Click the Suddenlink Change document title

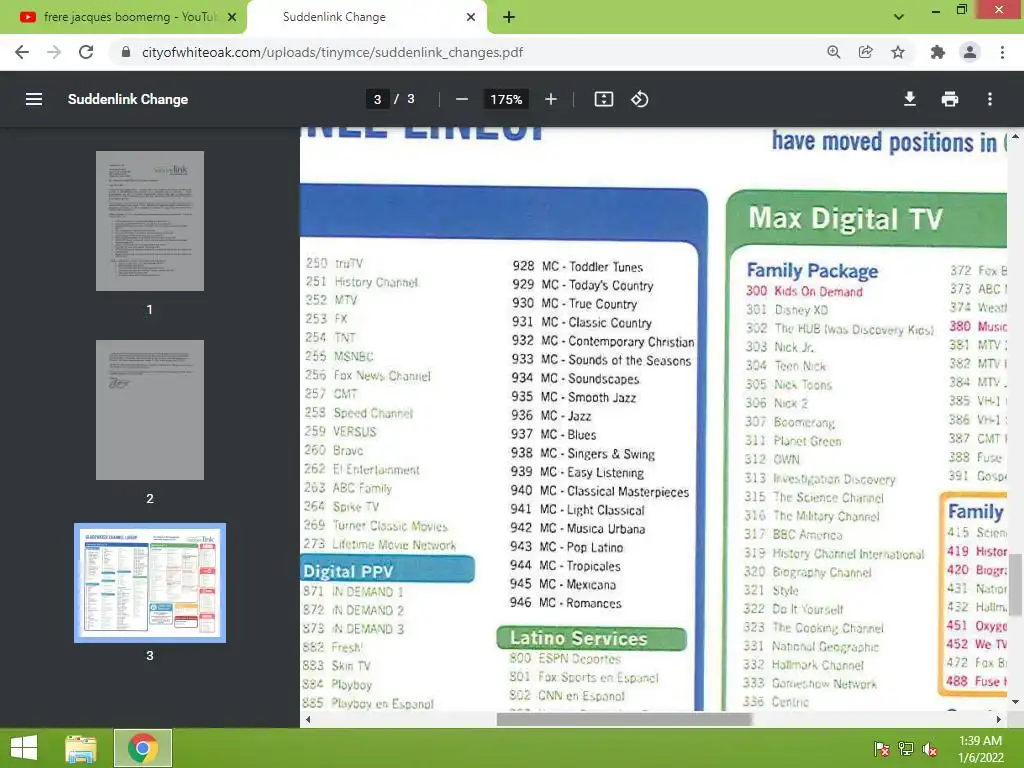(128, 99)
